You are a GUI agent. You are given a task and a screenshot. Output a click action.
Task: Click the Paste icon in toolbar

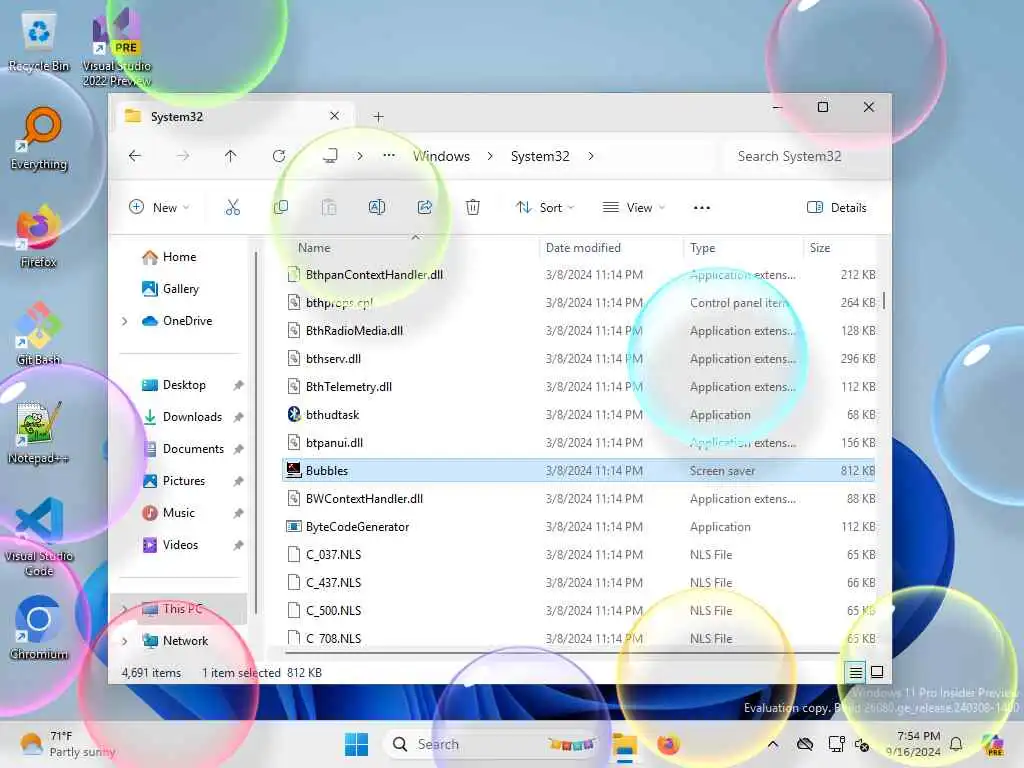[x=329, y=208]
